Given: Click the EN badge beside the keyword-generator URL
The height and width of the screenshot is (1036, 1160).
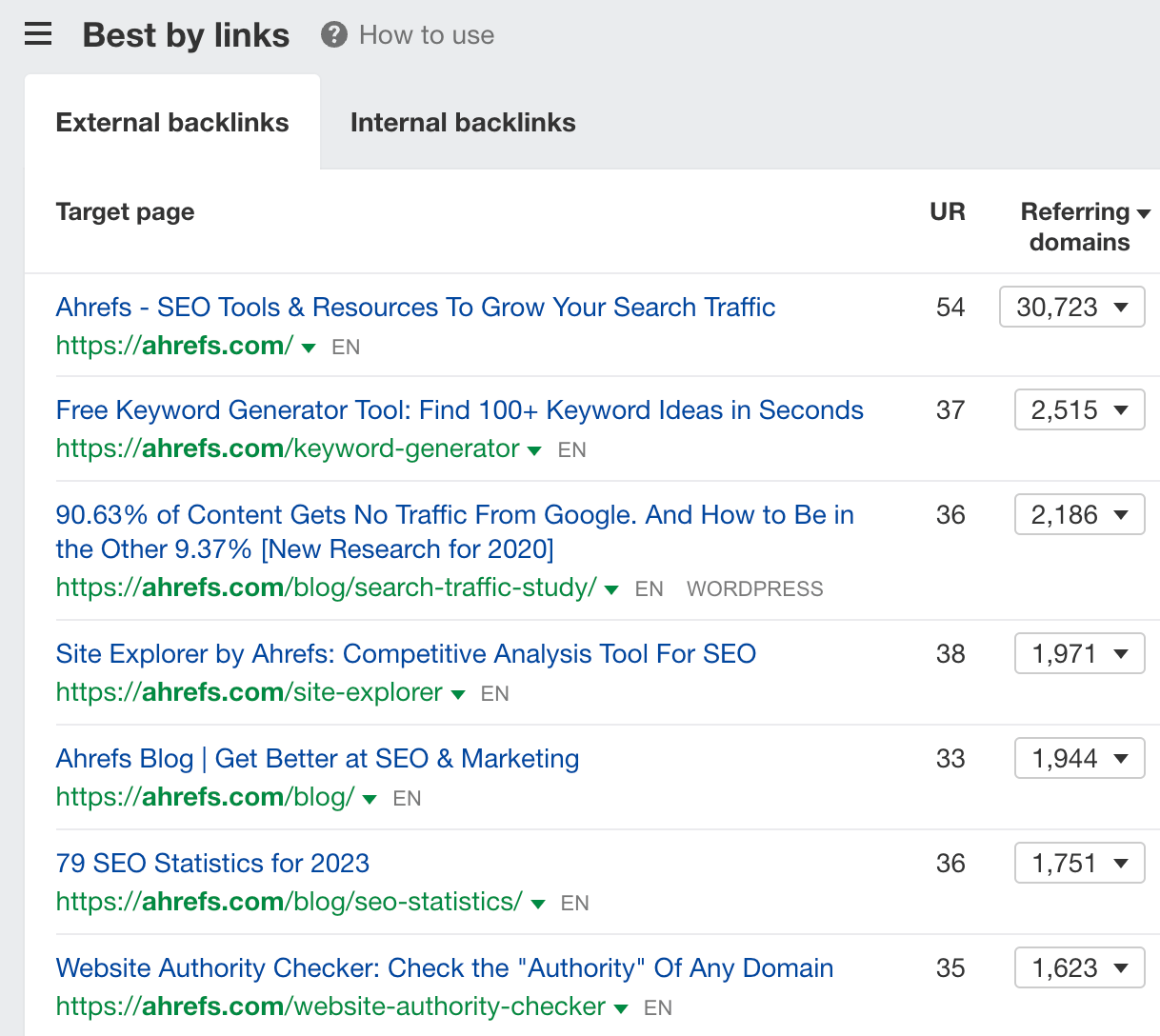Looking at the screenshot, I should point(571,449).
